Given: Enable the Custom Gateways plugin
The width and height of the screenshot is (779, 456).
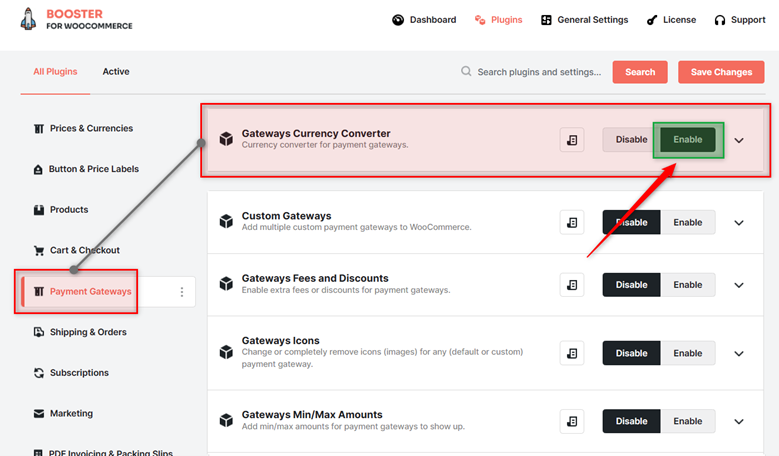Looking at the screenshot, I should click(688, 223).
